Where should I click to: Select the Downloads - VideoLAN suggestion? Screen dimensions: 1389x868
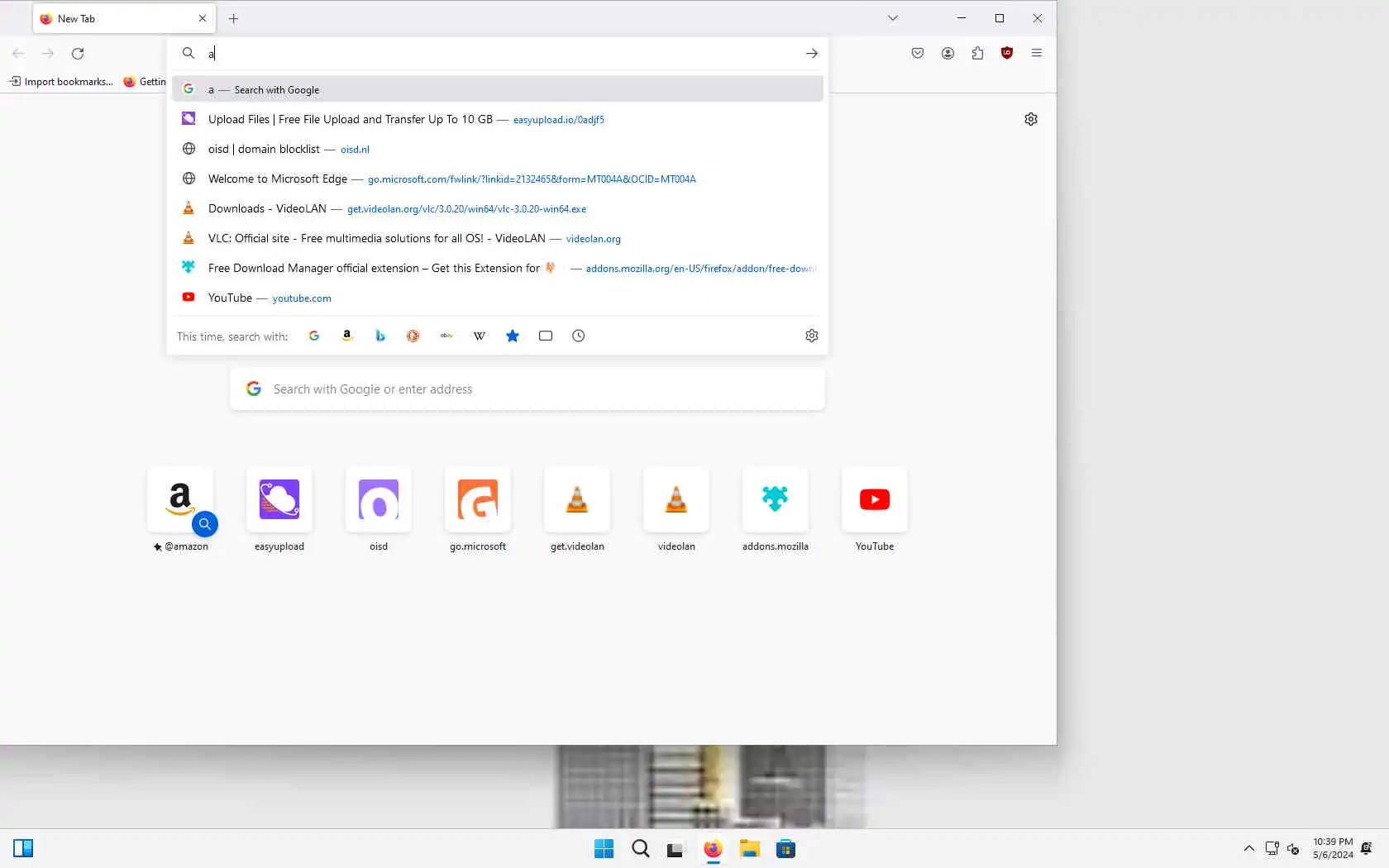[498, 208]
